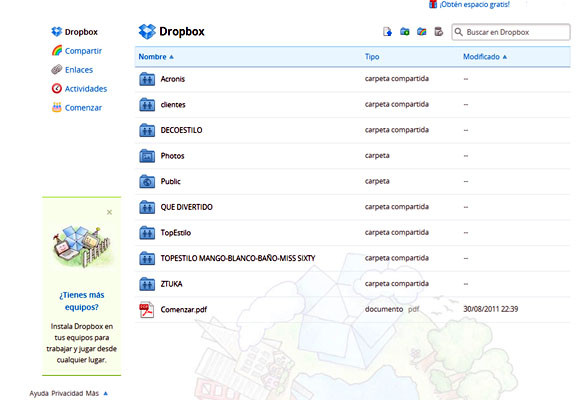Open the clientes folder name

[173, 104]
